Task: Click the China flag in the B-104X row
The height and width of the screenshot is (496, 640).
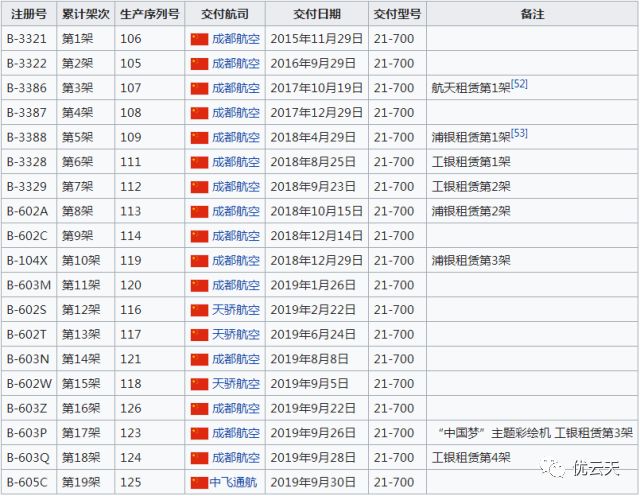Action: pos(200,261)
